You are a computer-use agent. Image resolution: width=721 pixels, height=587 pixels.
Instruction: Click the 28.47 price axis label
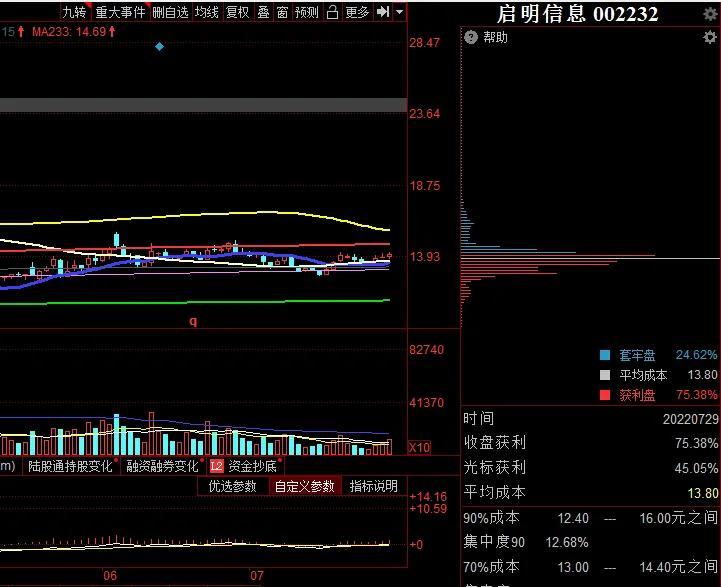pos(424,43)
